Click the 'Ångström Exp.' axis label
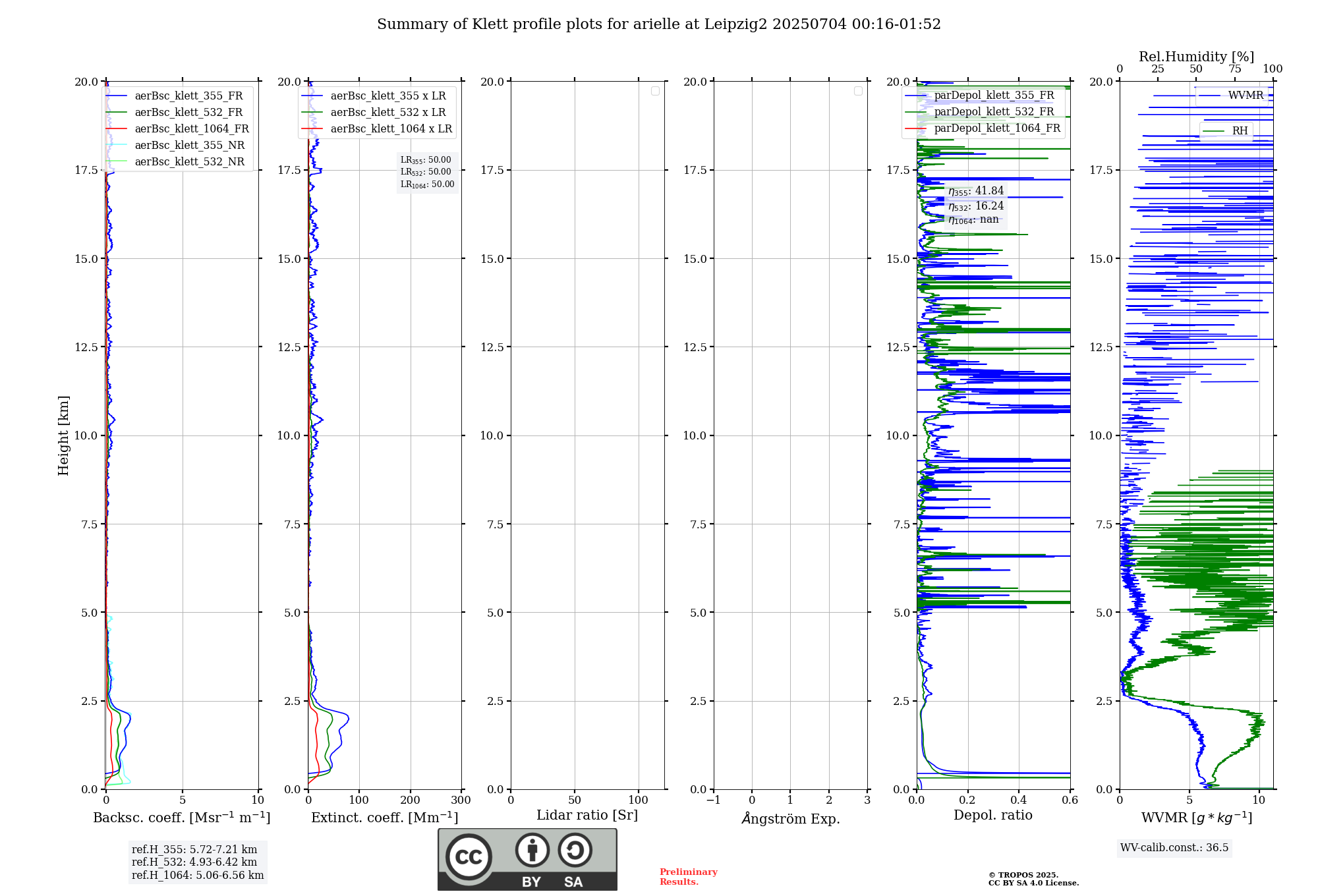This screenshot has width=1318, height=896. click(791, 818)
